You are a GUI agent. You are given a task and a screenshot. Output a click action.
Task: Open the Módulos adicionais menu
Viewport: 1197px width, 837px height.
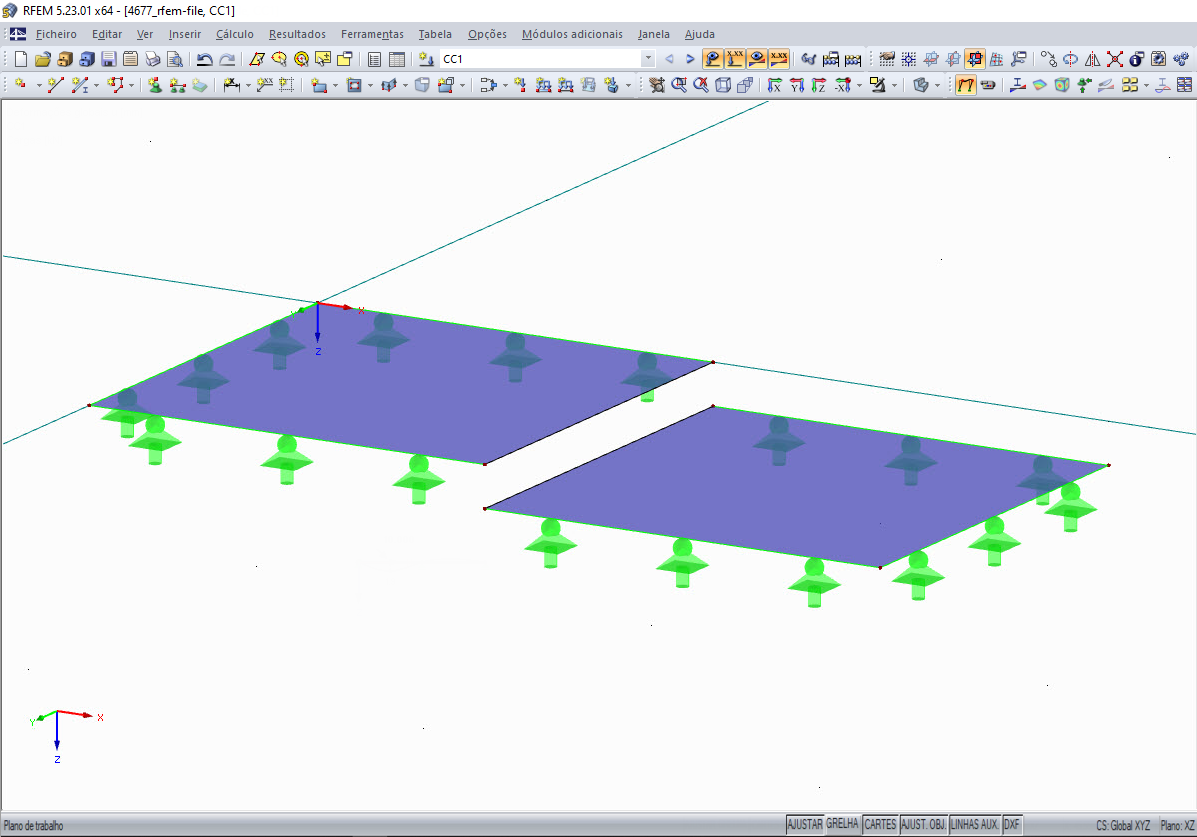(x=572, y=34)
